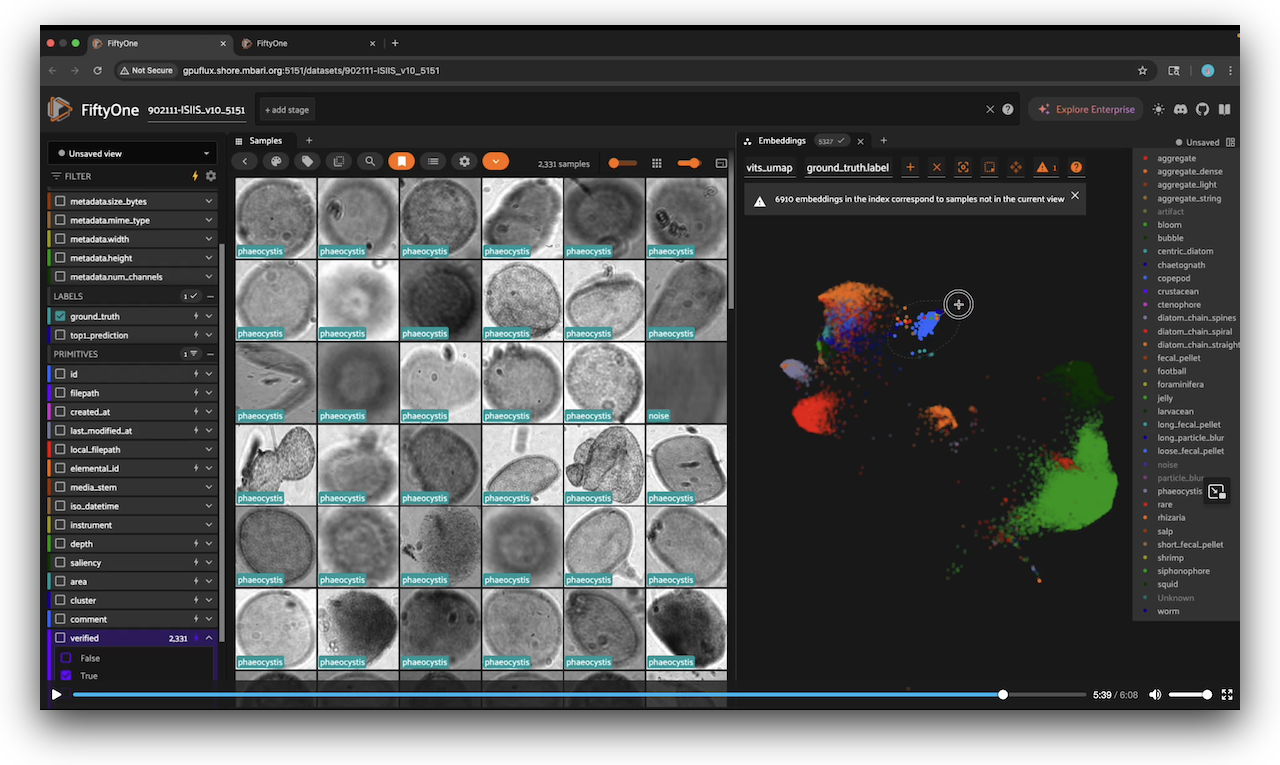
Task: Check the depth field checkbox
Action: coord(60,544)
